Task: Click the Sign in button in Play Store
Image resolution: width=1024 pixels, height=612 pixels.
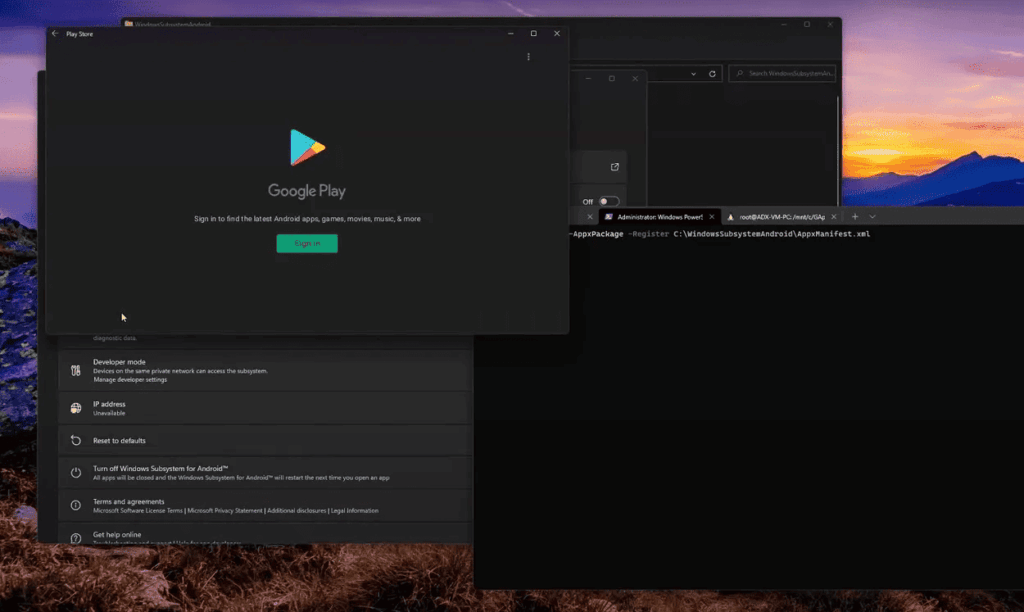Action: [307, 243]
